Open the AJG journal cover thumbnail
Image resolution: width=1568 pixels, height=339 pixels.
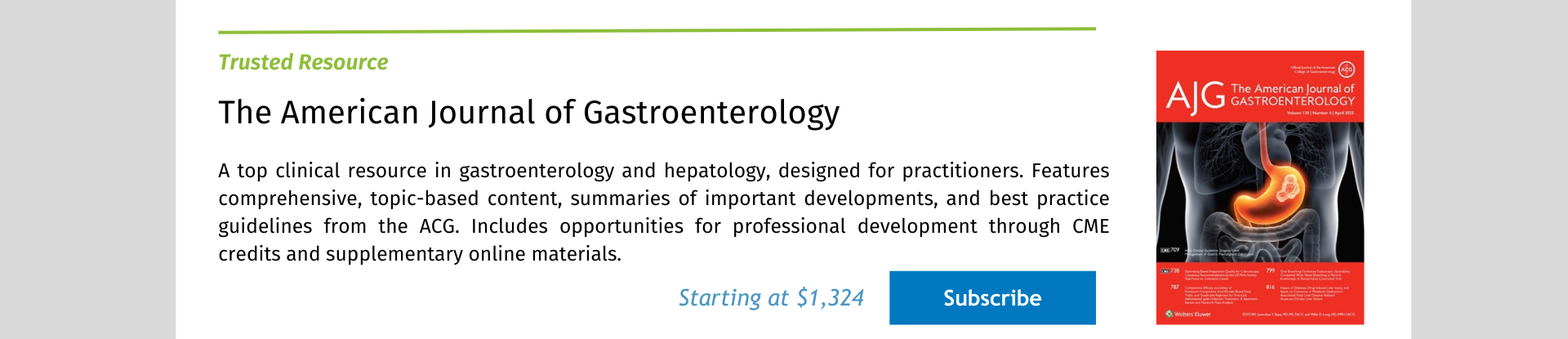click(x=1260, y=188)
